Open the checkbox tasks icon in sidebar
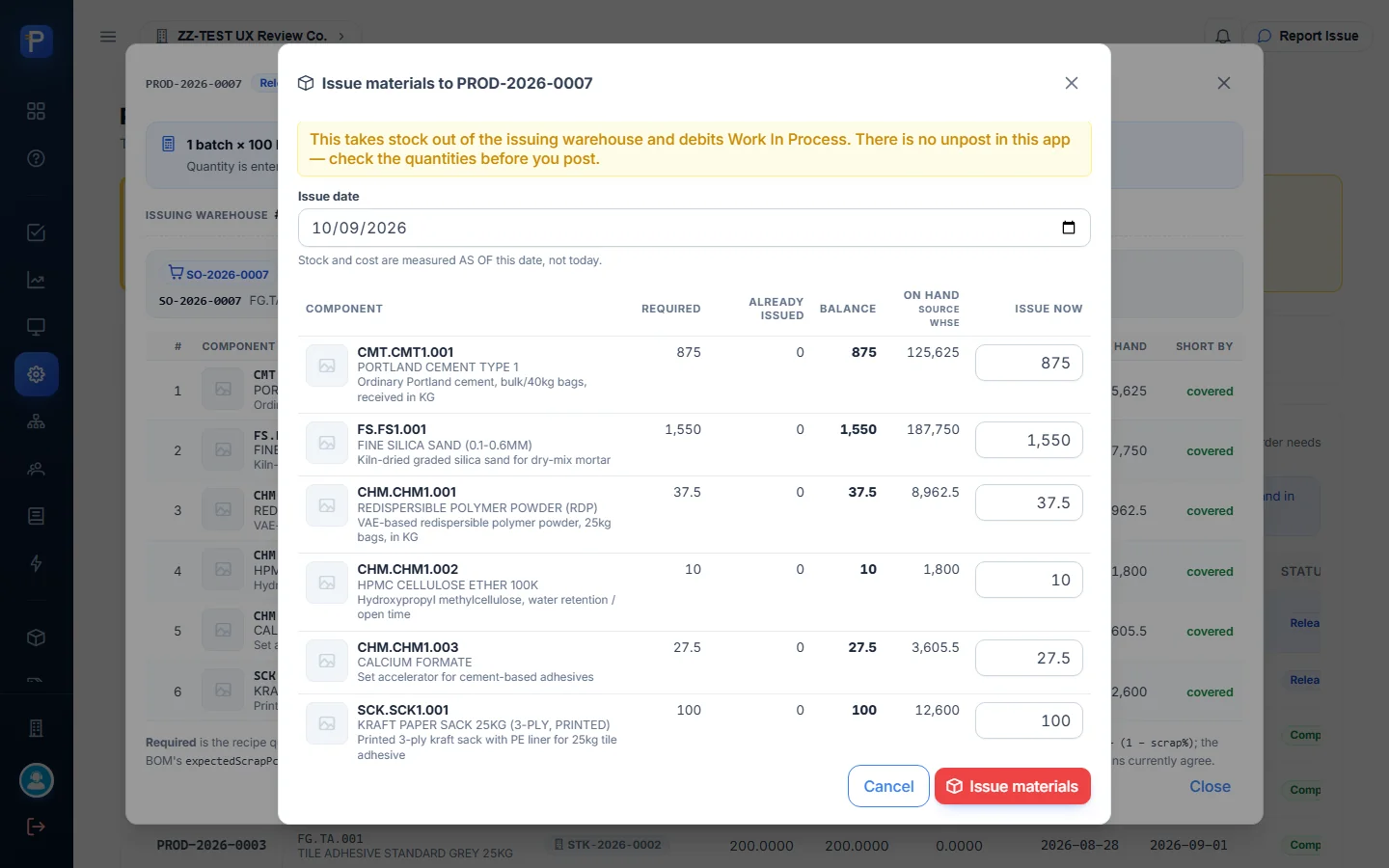The width and height of the screenshot is (1389, 868). click(36, 232)
